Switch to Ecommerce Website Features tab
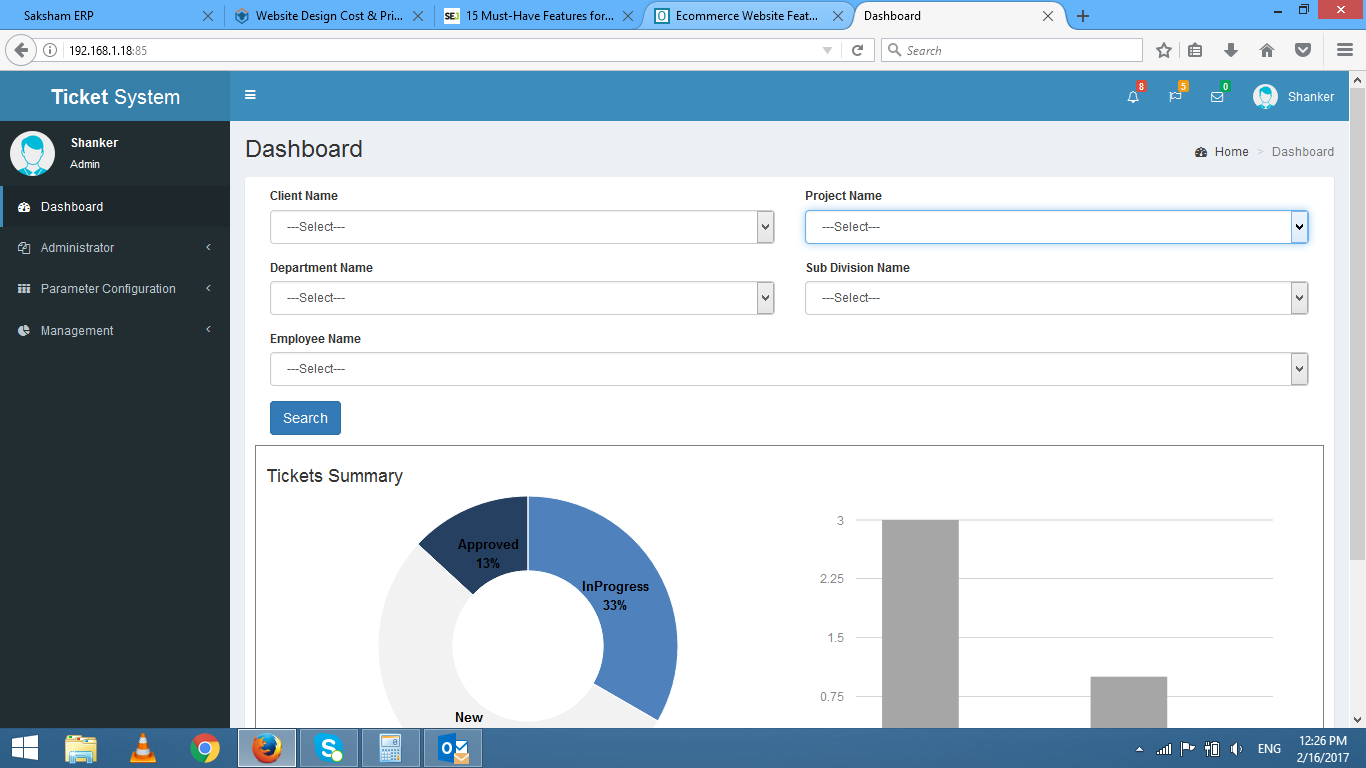Image resolution: width=1366 pixels, height=768 pixels. pos(749,16)
